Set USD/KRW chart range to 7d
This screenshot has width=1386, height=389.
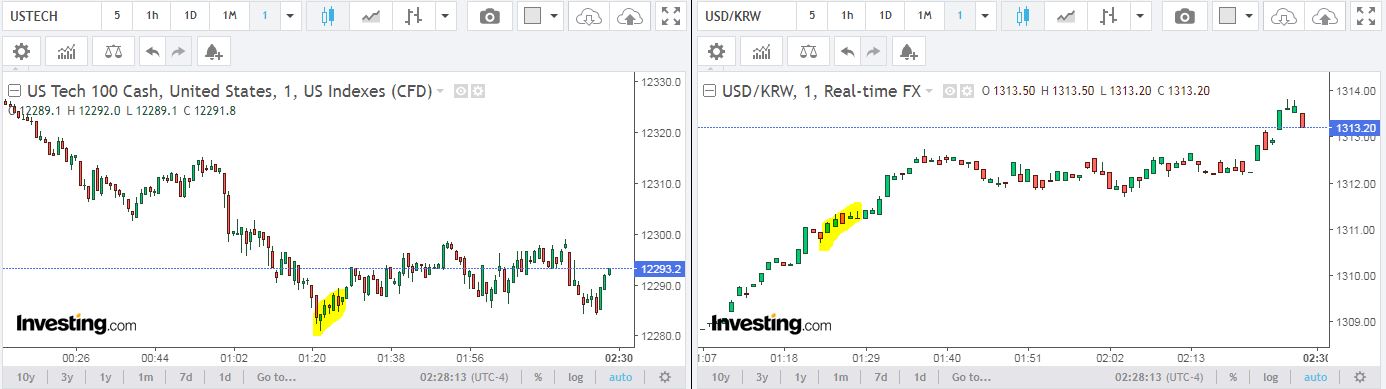[880, 377]
